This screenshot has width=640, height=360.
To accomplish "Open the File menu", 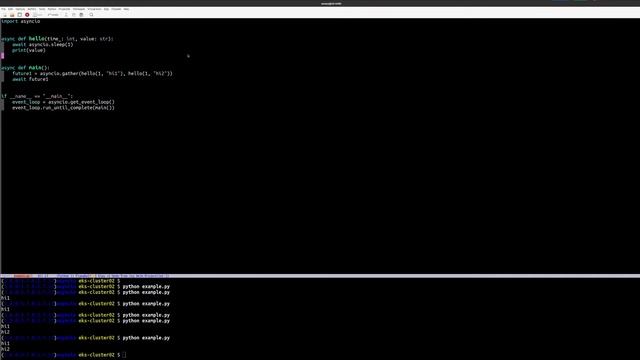I will (4, 9).
